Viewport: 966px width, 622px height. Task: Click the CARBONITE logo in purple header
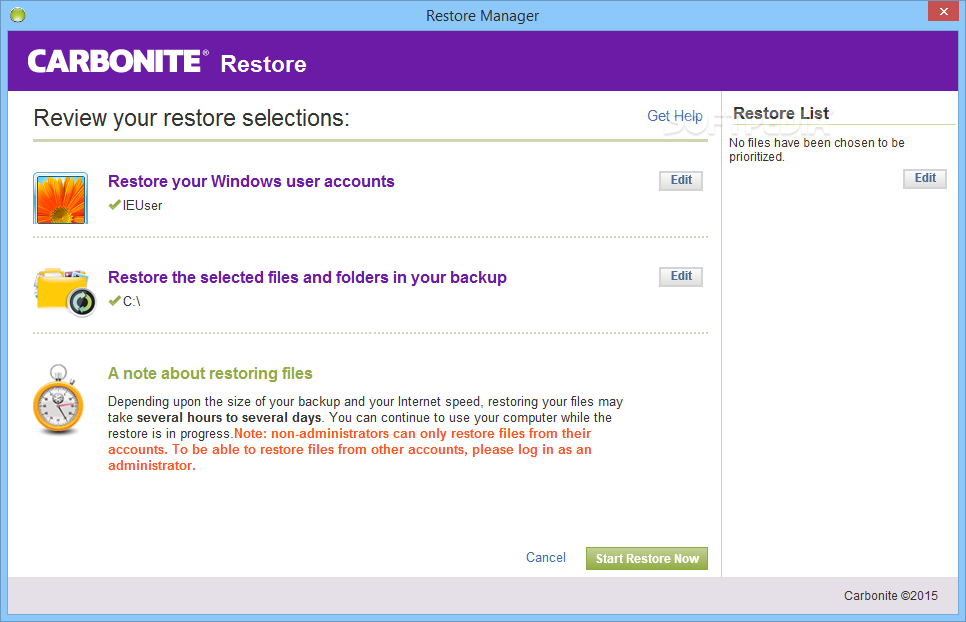coord(118,62)
